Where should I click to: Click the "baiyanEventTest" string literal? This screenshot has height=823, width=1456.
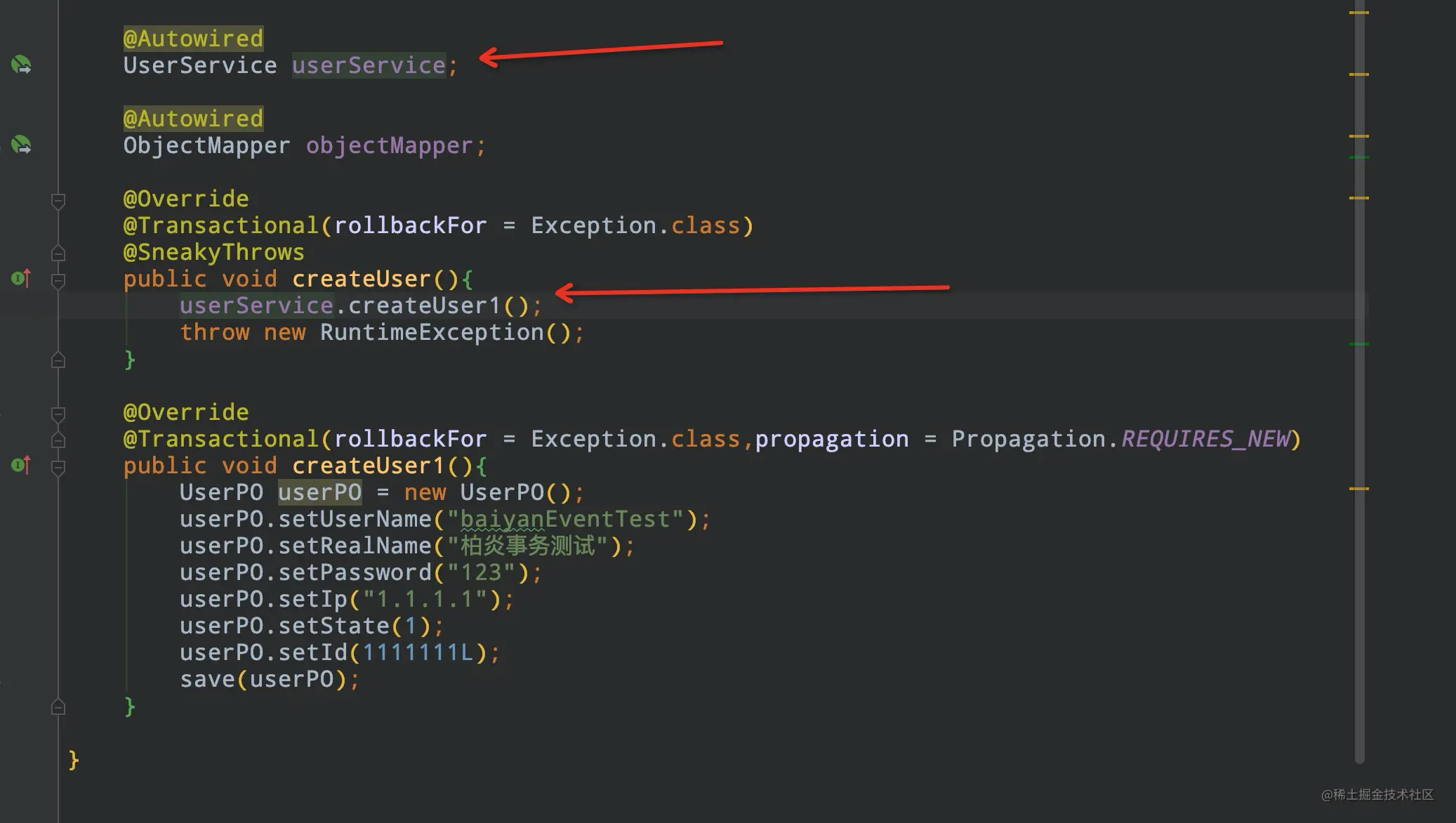click(565, 519)
